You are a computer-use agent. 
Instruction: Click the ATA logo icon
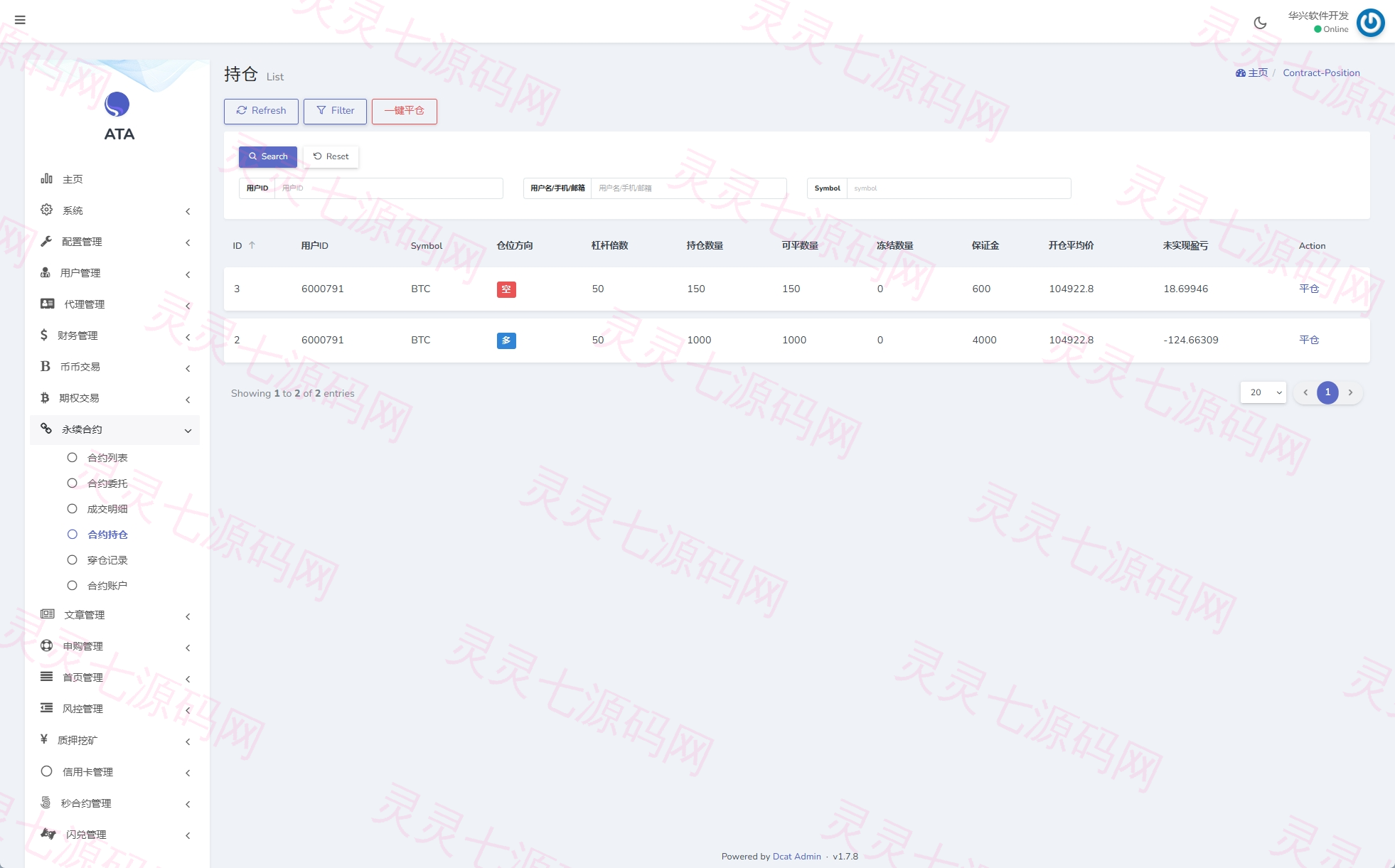[117, 105]
